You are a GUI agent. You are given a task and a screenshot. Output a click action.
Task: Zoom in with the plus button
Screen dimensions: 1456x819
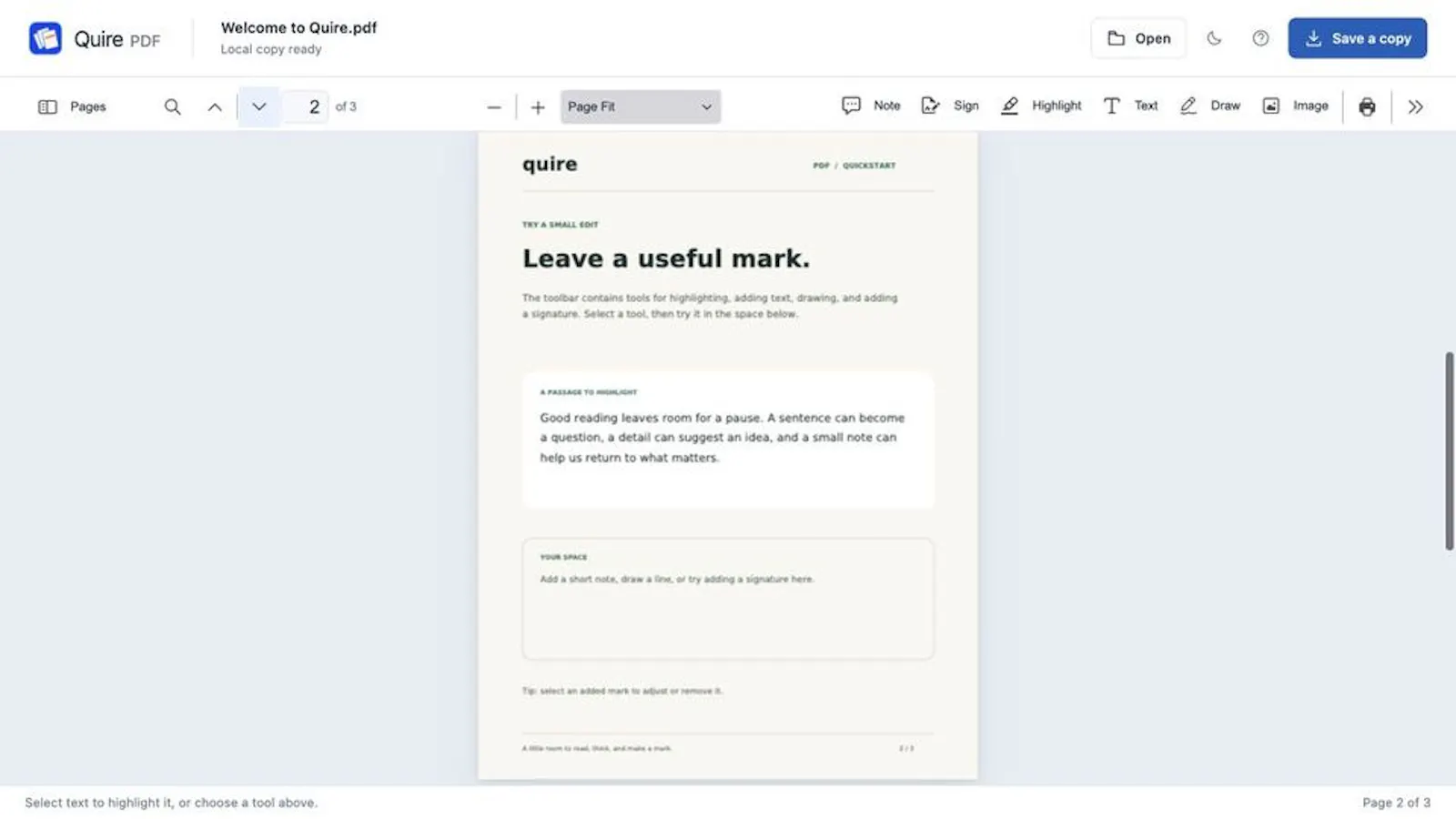click(538, 107)
